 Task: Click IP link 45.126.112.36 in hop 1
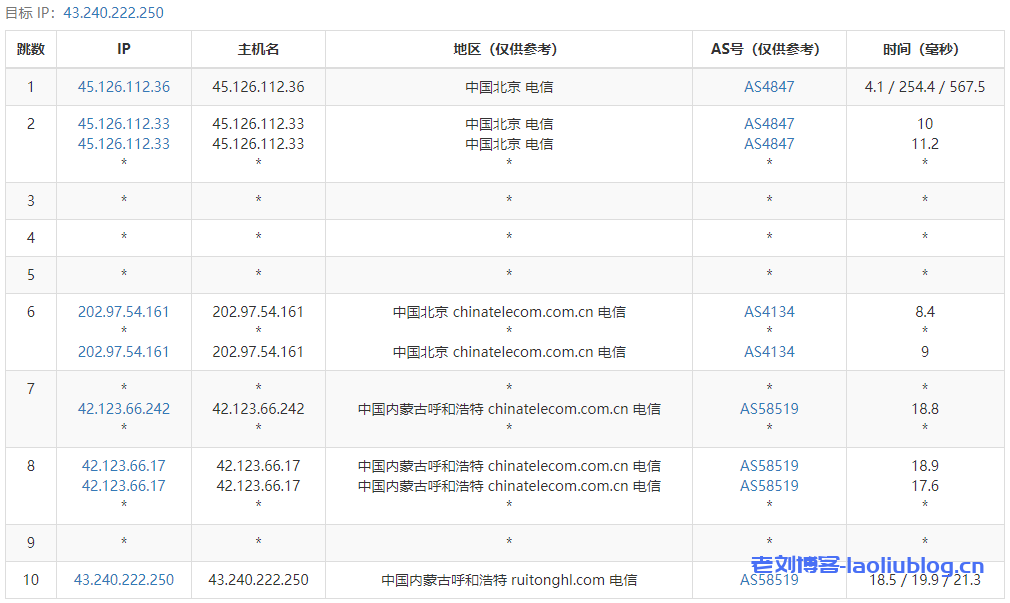point(124,87)
